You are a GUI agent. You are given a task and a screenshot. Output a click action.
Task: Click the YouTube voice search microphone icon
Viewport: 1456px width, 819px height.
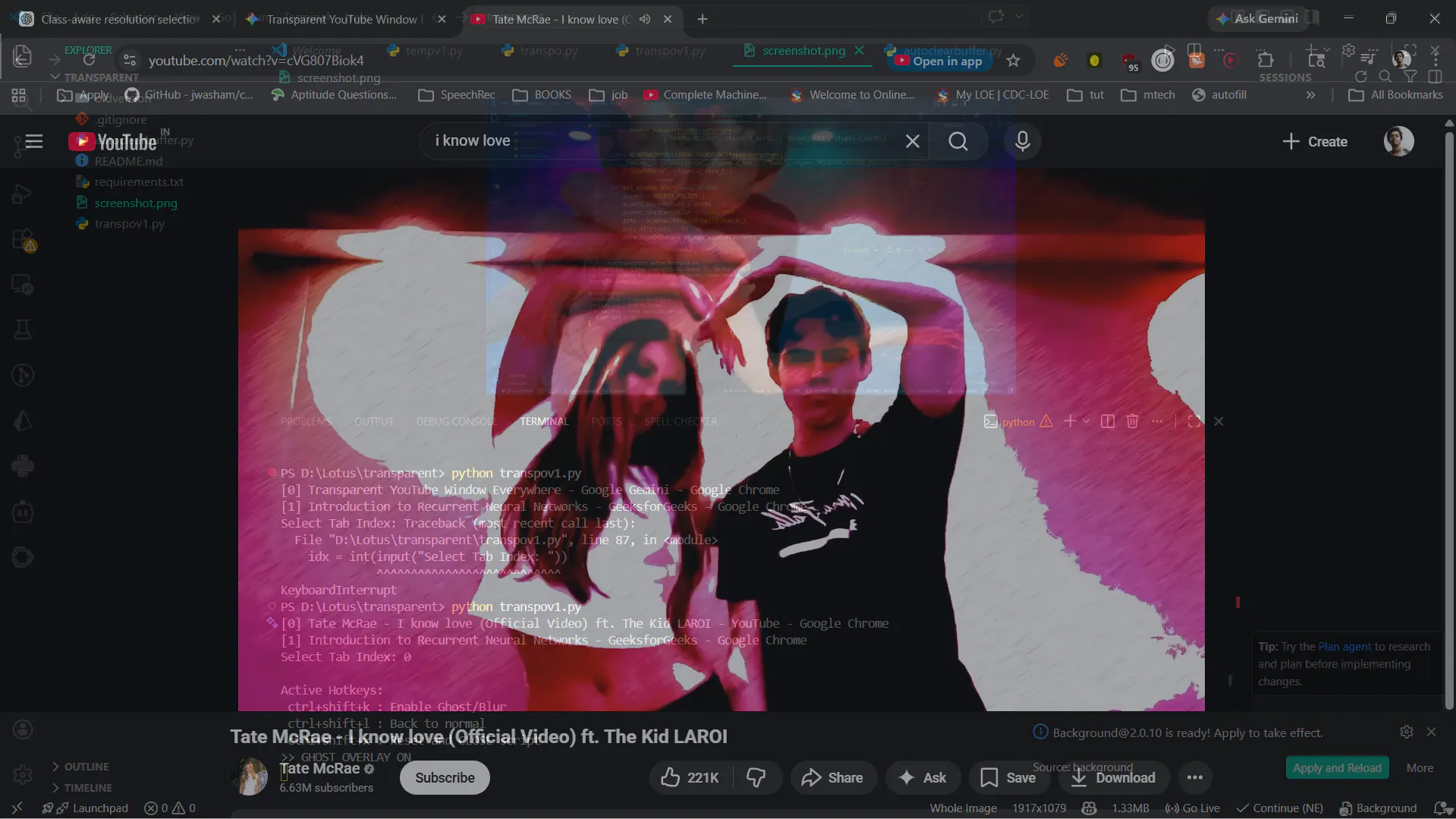coord(1022,141)
